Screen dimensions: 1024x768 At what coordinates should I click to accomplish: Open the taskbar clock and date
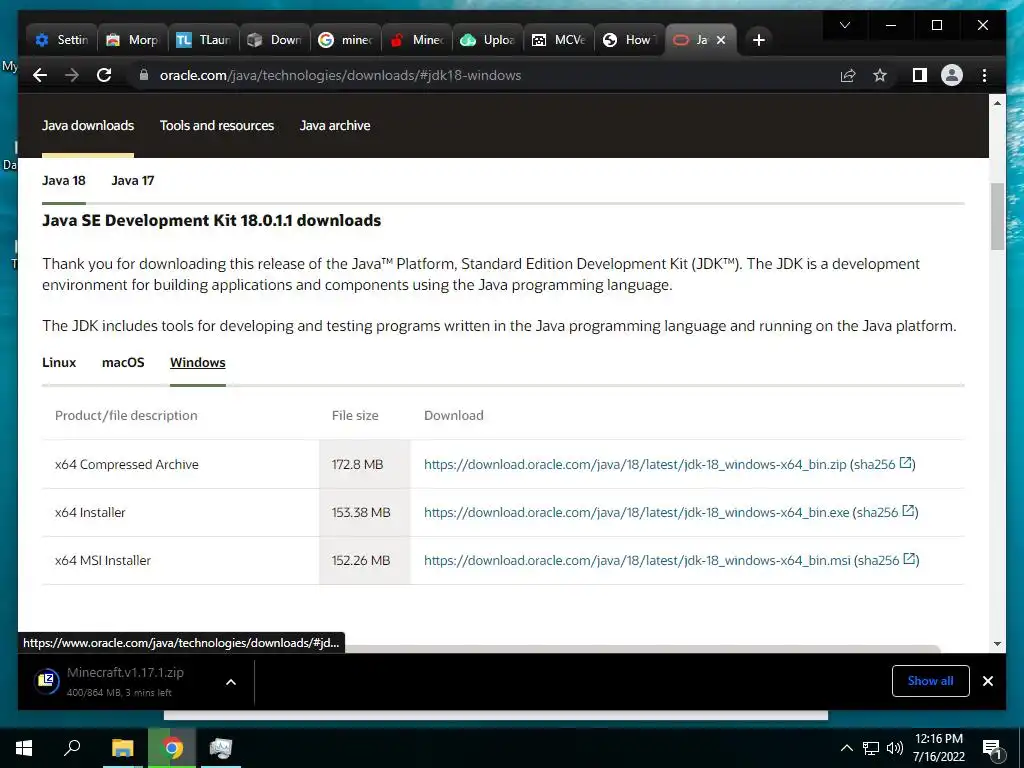coord(938,748)
